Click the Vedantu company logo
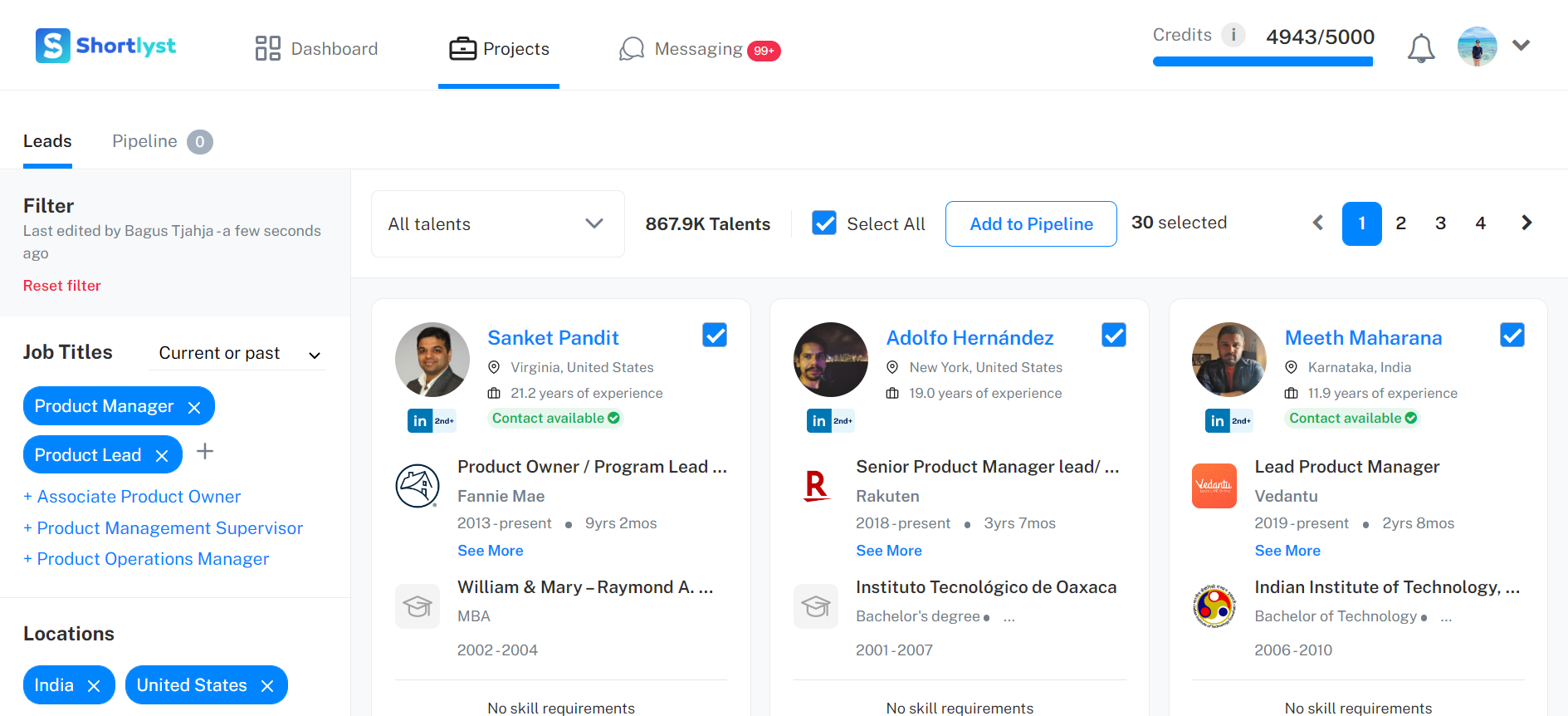 1214,486
